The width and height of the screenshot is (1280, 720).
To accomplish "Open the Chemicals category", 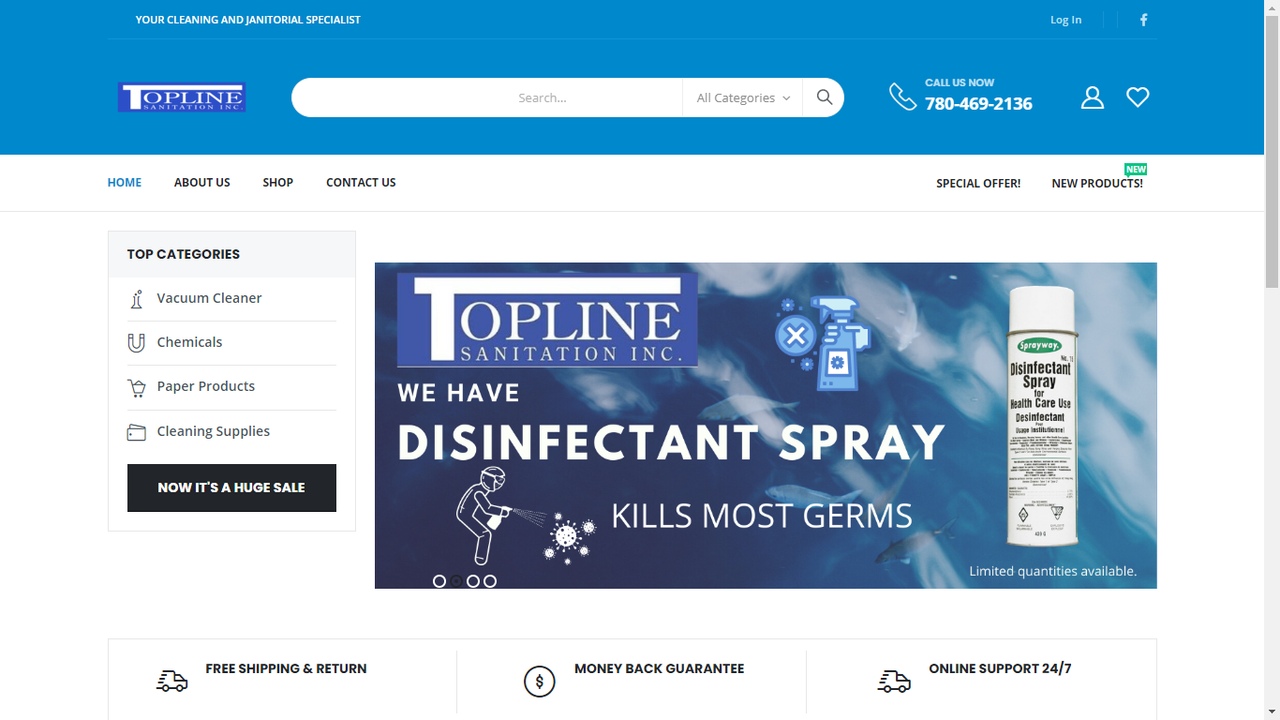I will 190,342.
